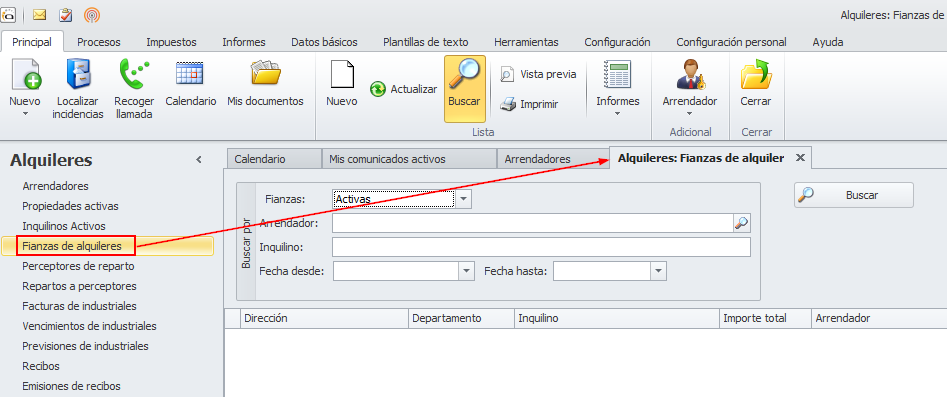Click into the Fecha desde field

click(x=396, y=271)
